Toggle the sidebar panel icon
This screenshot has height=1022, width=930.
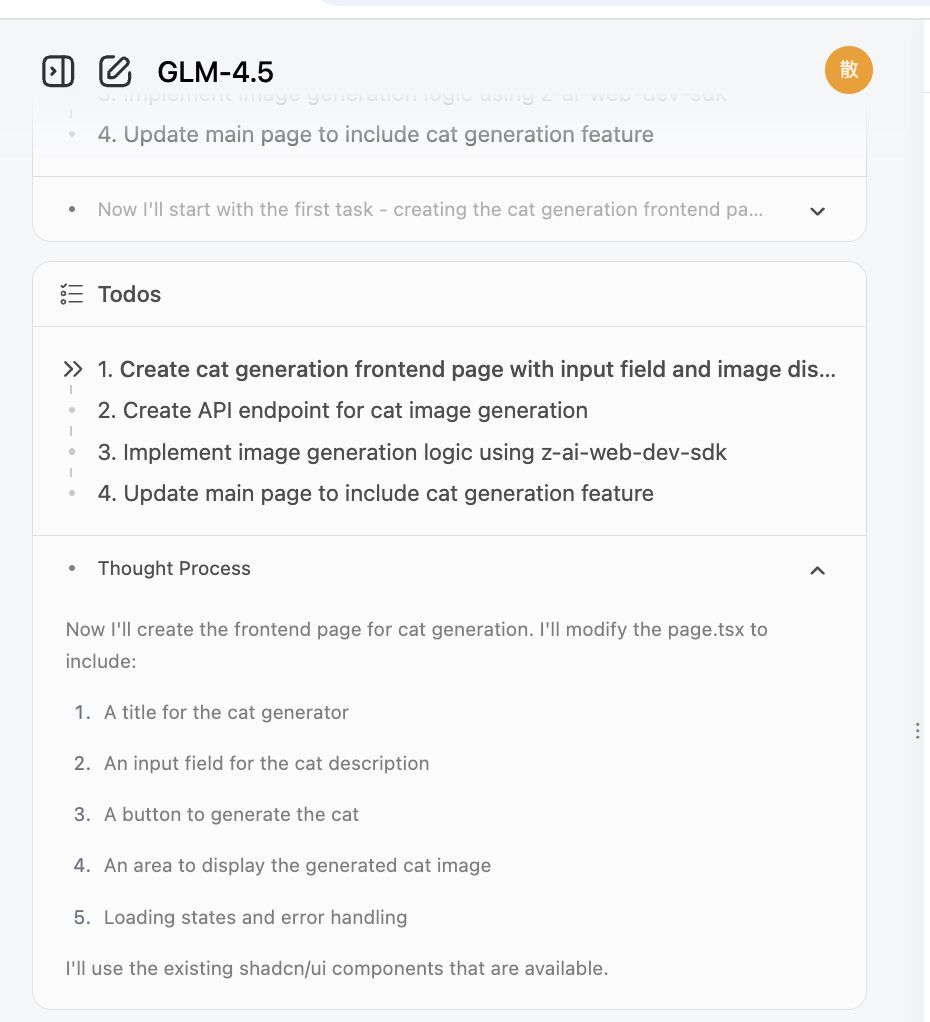(58, 71)
